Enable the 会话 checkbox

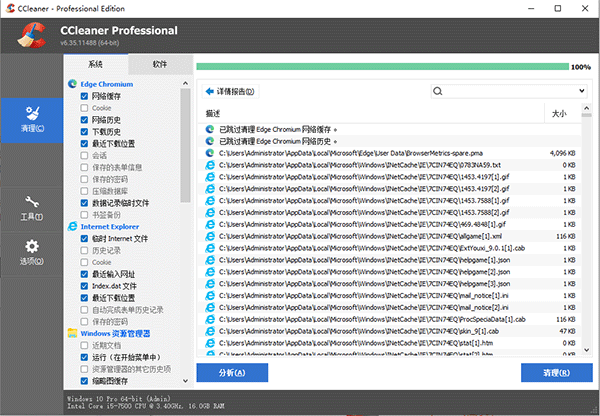point(84,155)
